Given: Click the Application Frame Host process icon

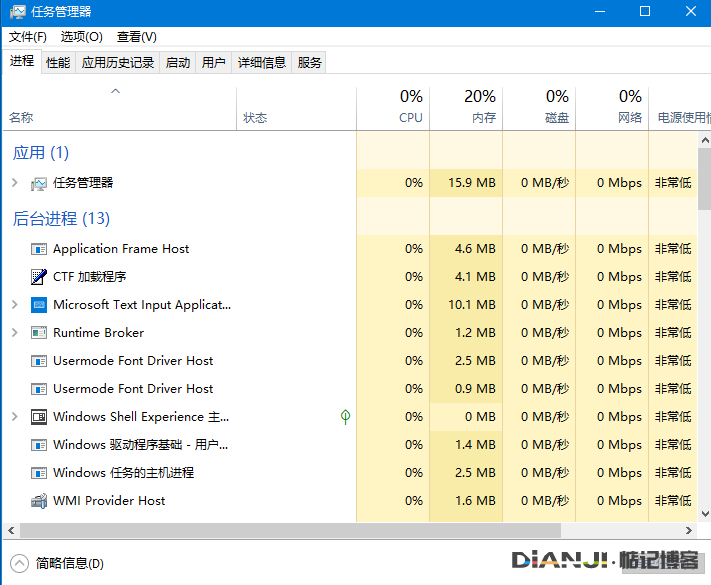Looking at the screenshot, I should pyautogui.click(x=39, y=249).
